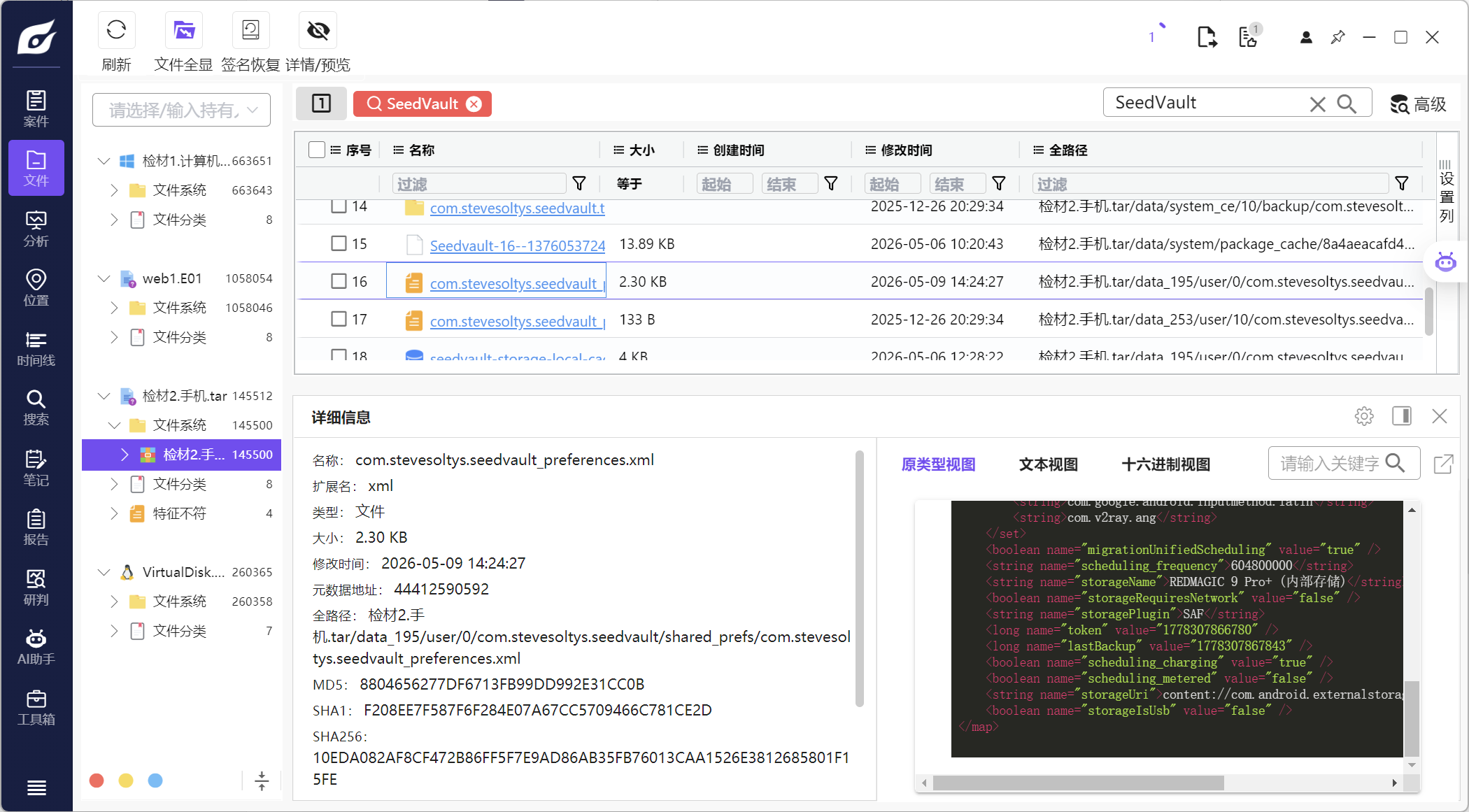Switch to 文本视图 tab
The height and width of the screenshot is (812, 1469).
1048,464
